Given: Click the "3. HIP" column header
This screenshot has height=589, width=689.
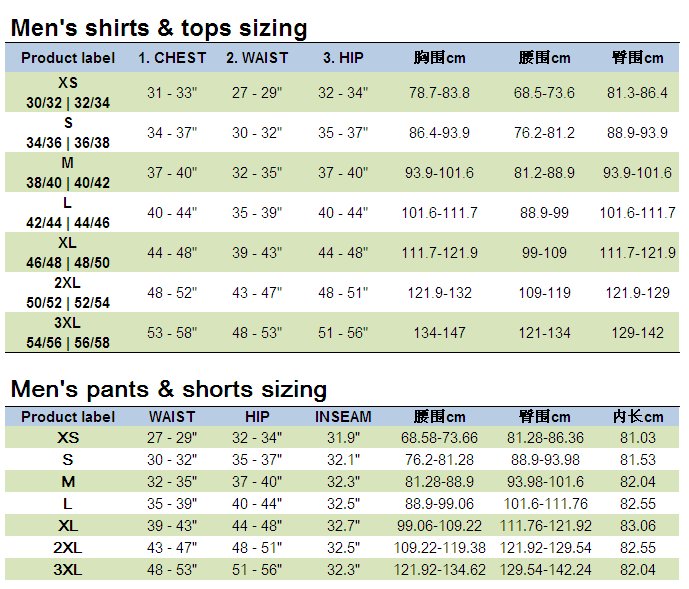Looking at the screenshot, I should coord(343,58).
